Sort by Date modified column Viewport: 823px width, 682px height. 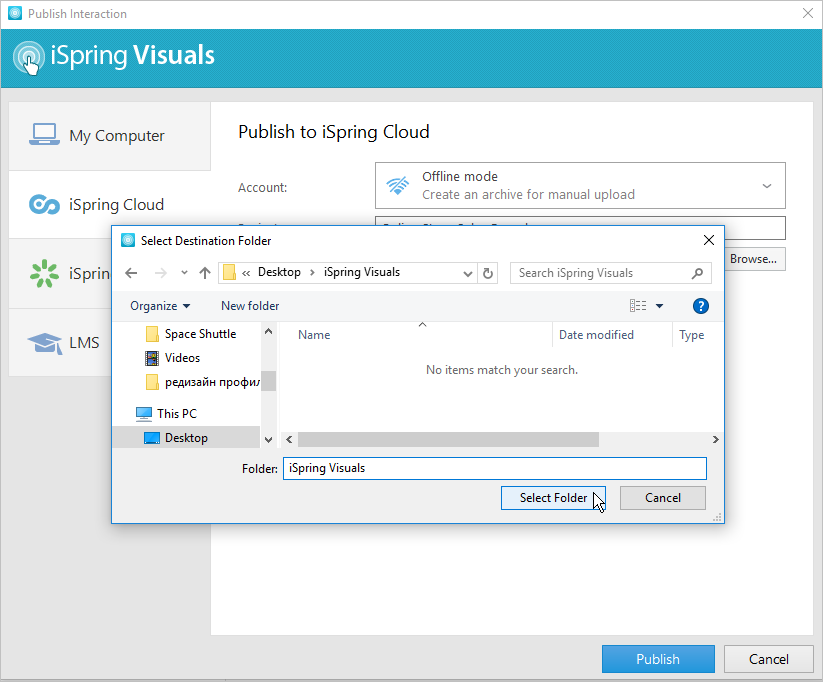click(x=596, y=335)
